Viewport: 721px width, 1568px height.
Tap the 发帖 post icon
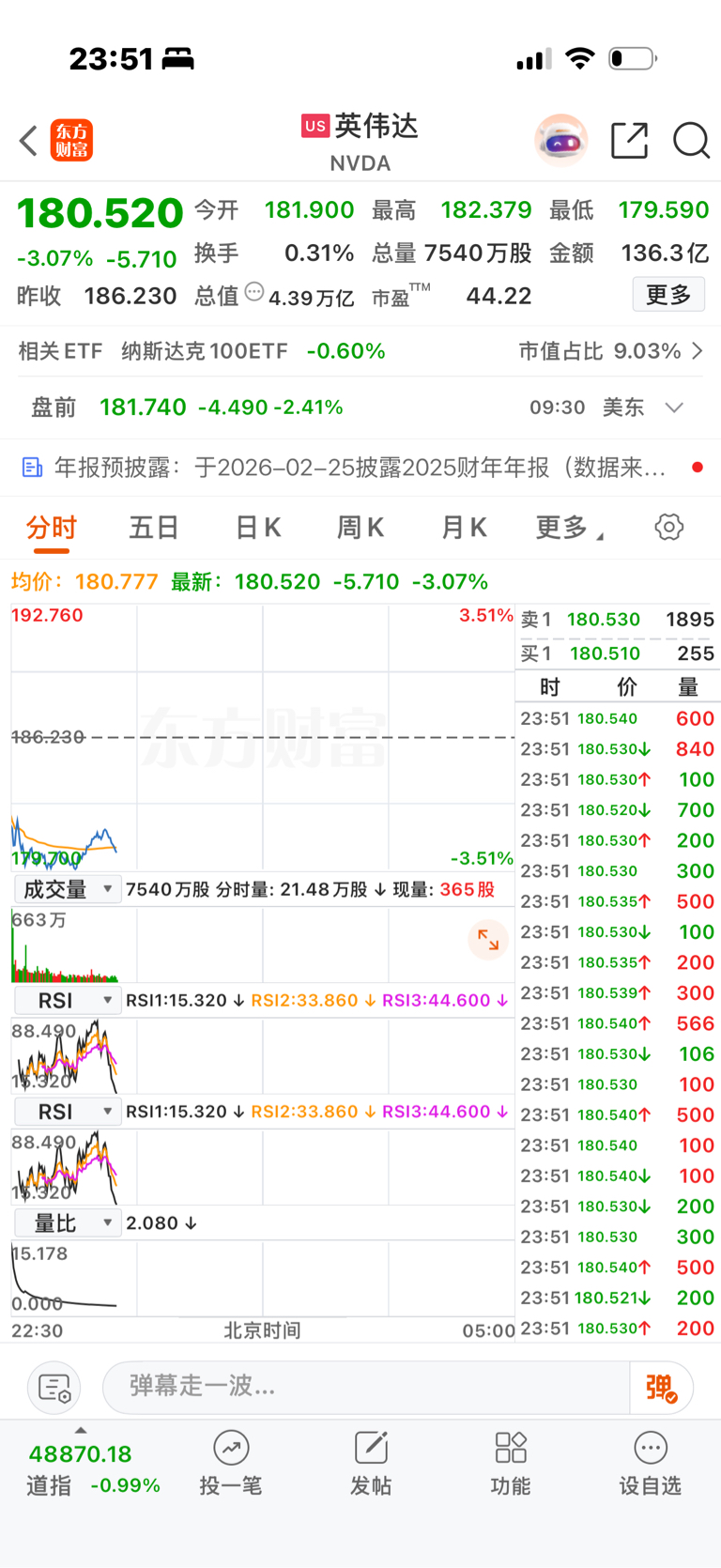tap(371, 1448)
